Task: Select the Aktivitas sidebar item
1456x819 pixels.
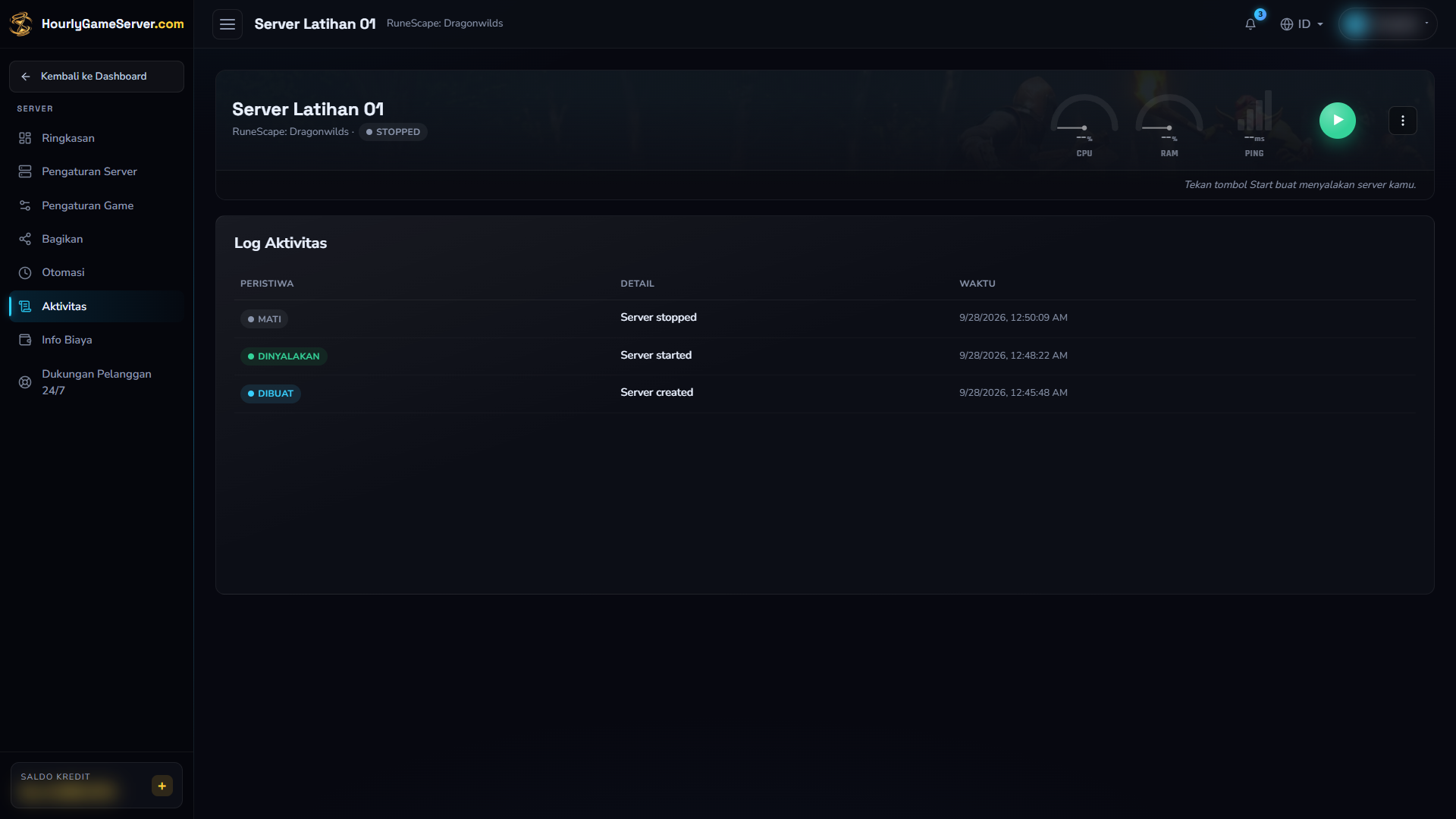Action: coord(96,306)
